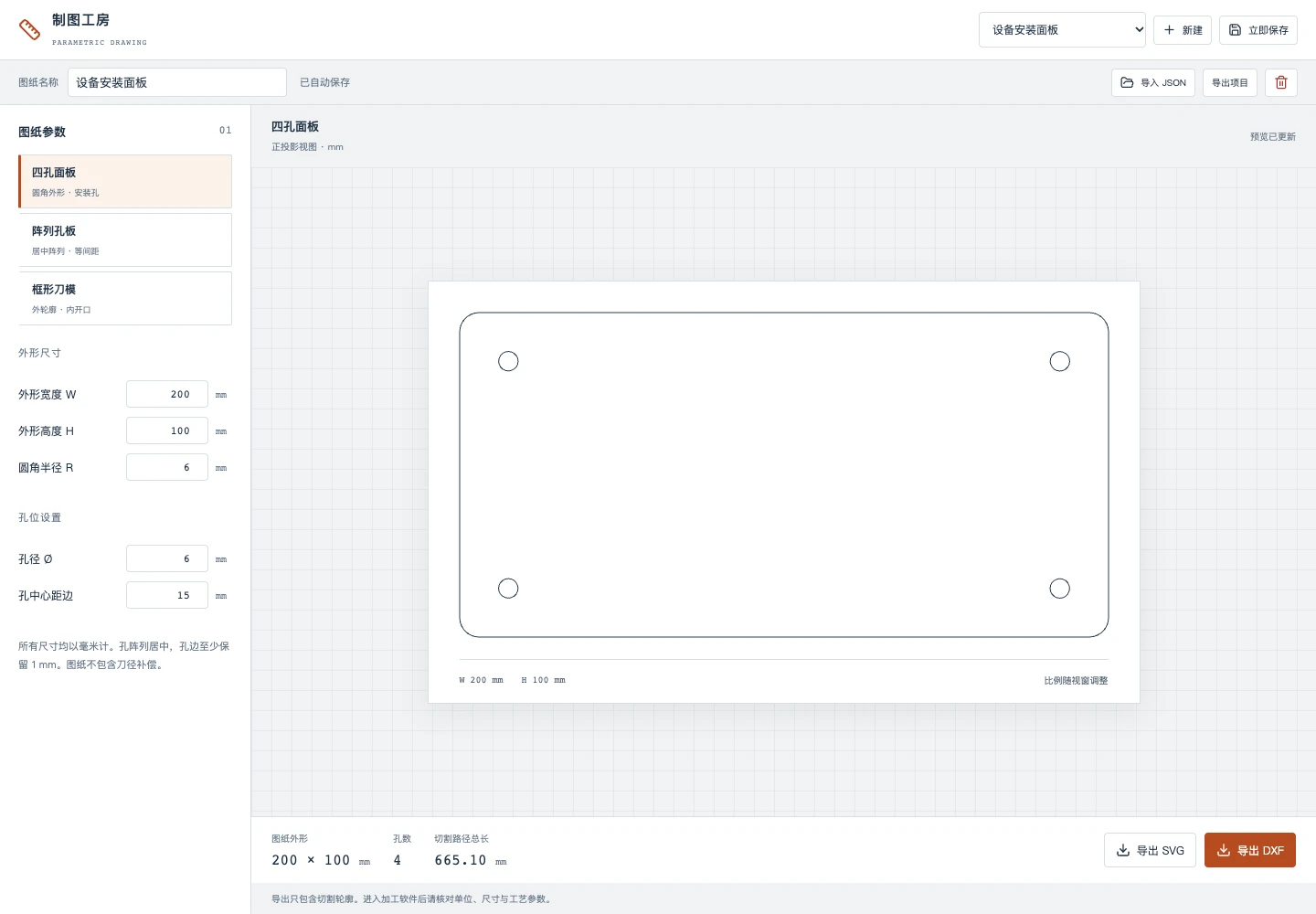Click the top-left hole in the preview
The width and height of the screenshot is (1316, 914).
(508, 361)
